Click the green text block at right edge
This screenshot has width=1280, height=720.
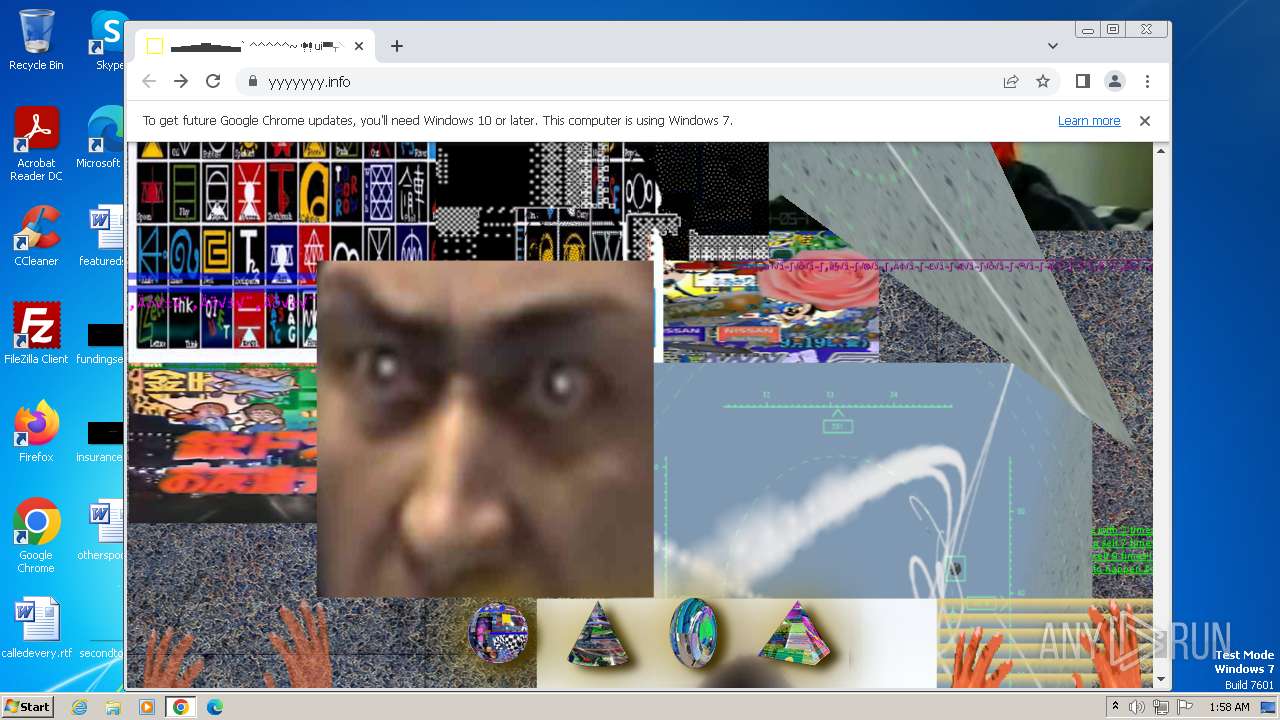(1122, 549)
